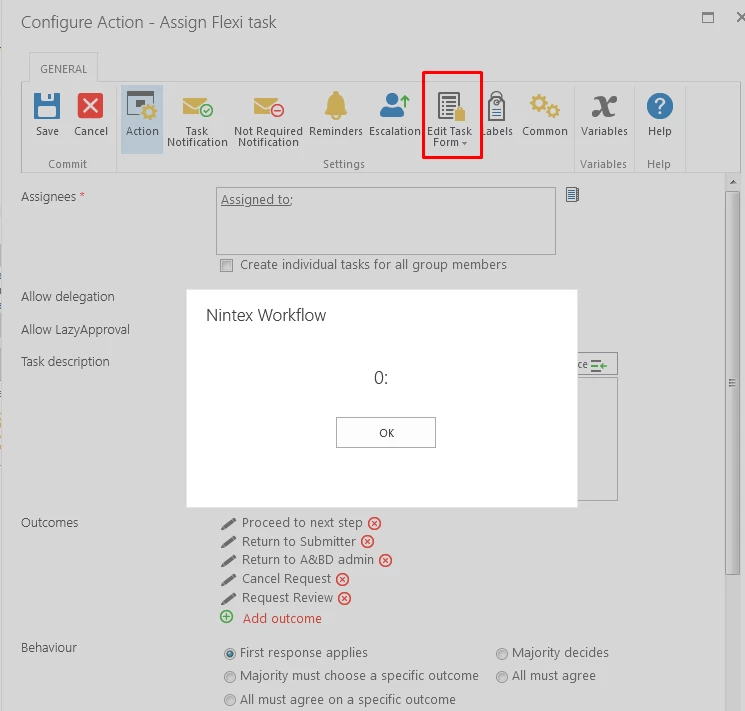Click the insert reference button above Task description
Screen dimensions: 745x711
[598, 365]
